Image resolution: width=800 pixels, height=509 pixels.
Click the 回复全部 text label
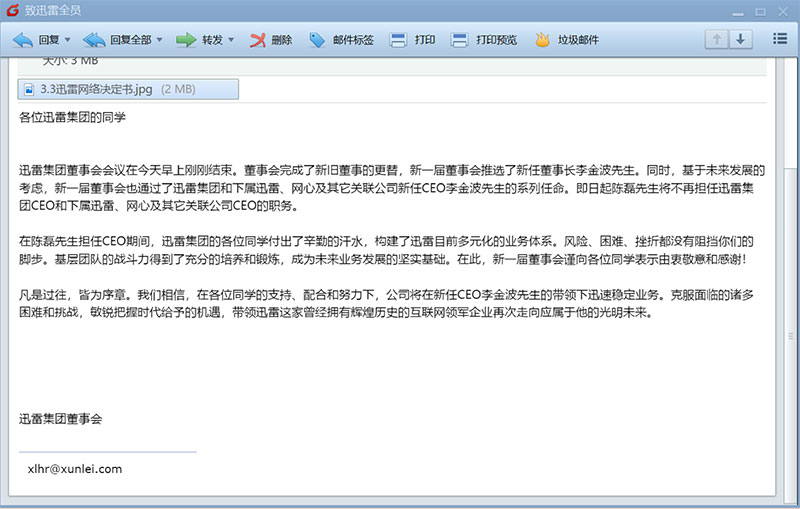(131, 40)
